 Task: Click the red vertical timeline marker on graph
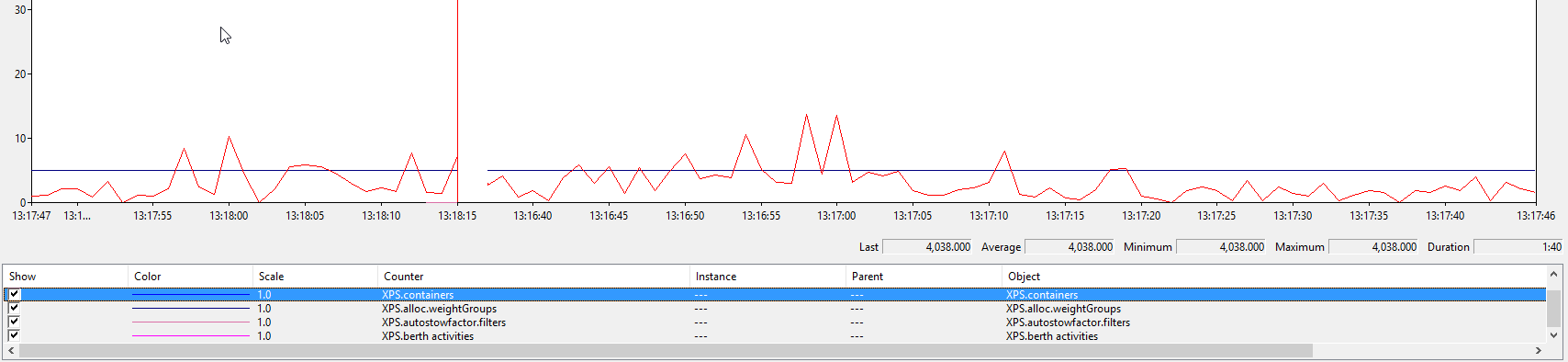click(457, 101)
